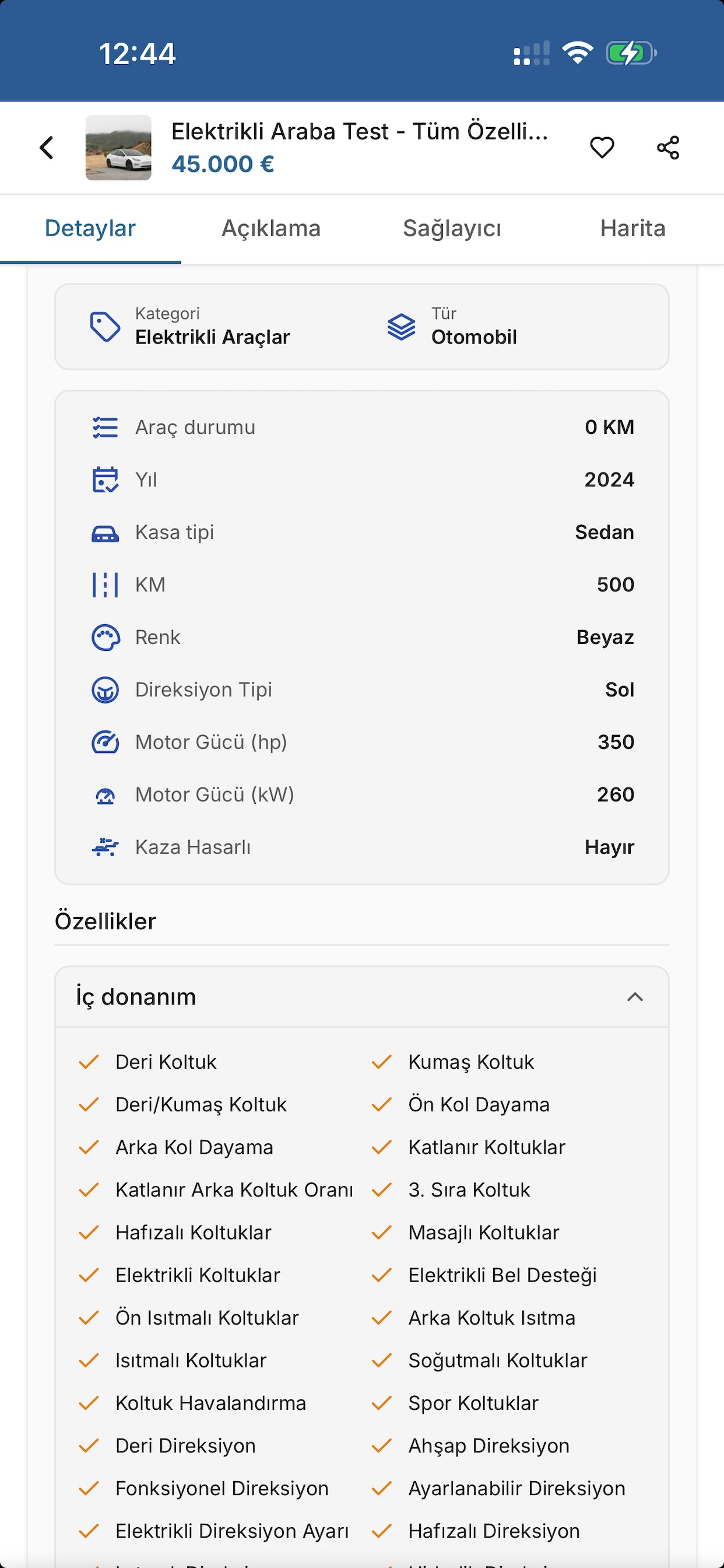The image size is (724, 1568).
Task: Collapse the İç donanım section chevron
Action: coord(635,996)
